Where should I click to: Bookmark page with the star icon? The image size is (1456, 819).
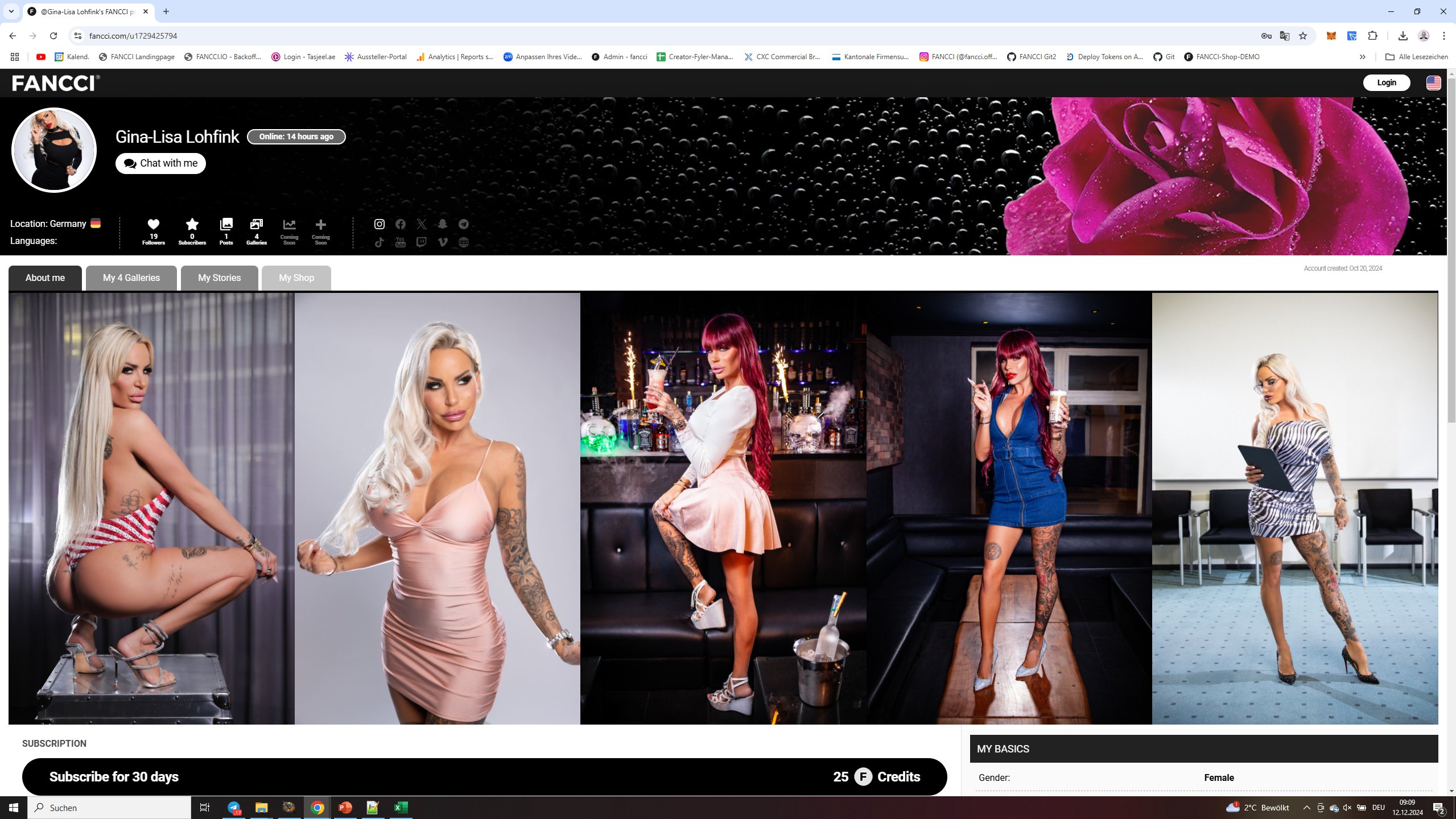[x=1303, y=36]
